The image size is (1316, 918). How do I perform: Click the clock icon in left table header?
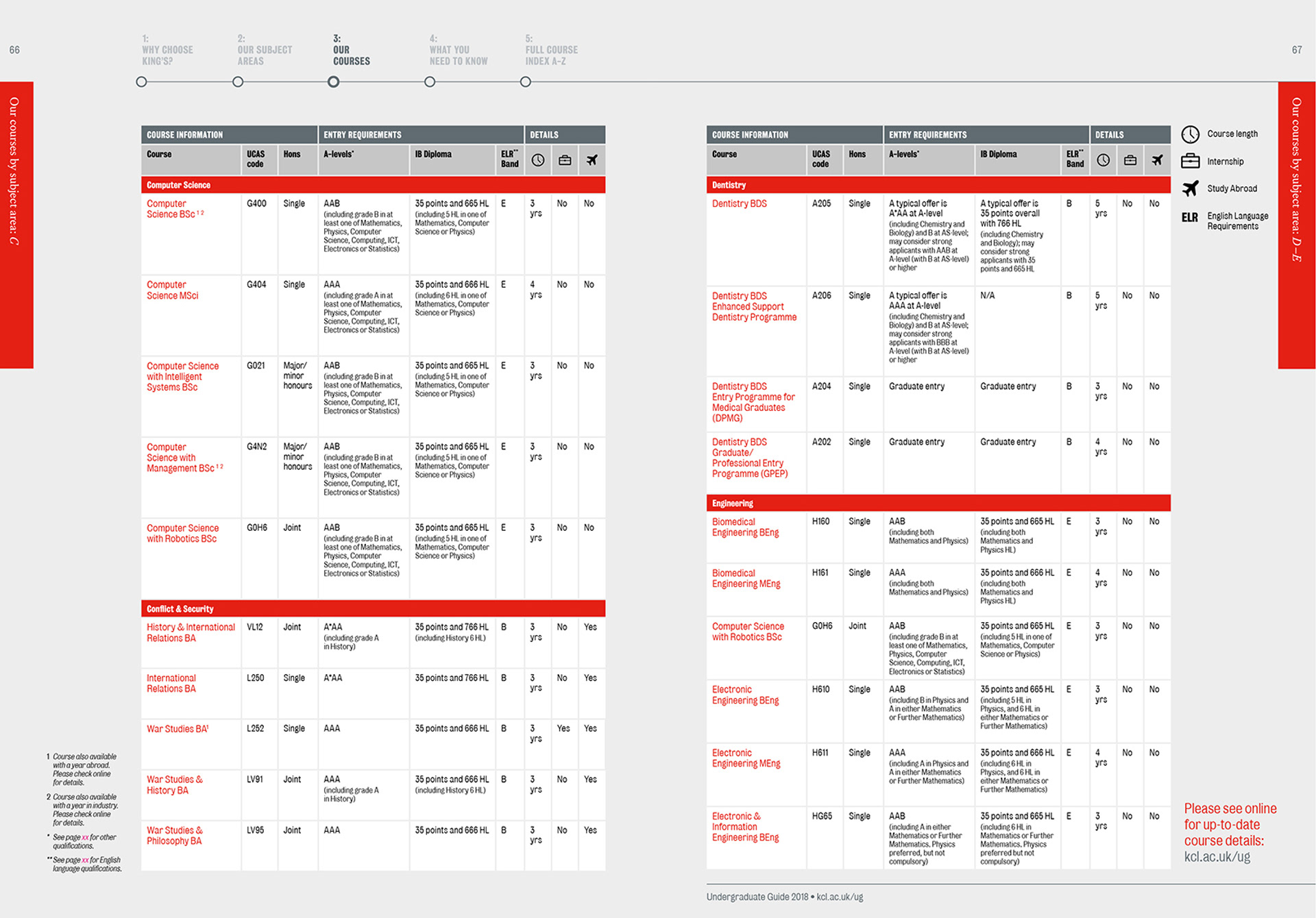538,160
